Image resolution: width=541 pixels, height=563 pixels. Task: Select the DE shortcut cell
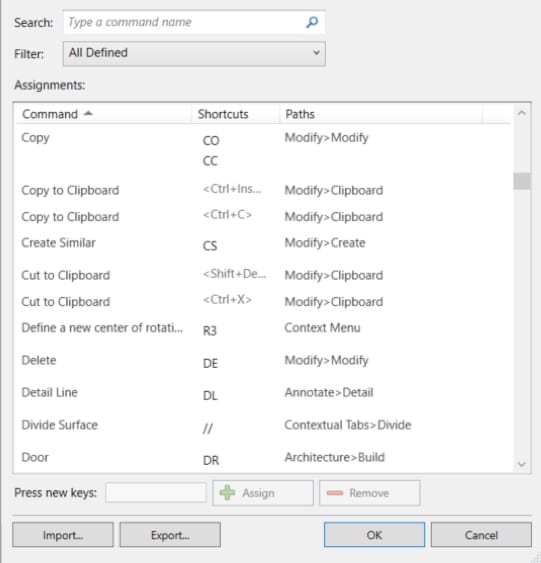(210, 363)
